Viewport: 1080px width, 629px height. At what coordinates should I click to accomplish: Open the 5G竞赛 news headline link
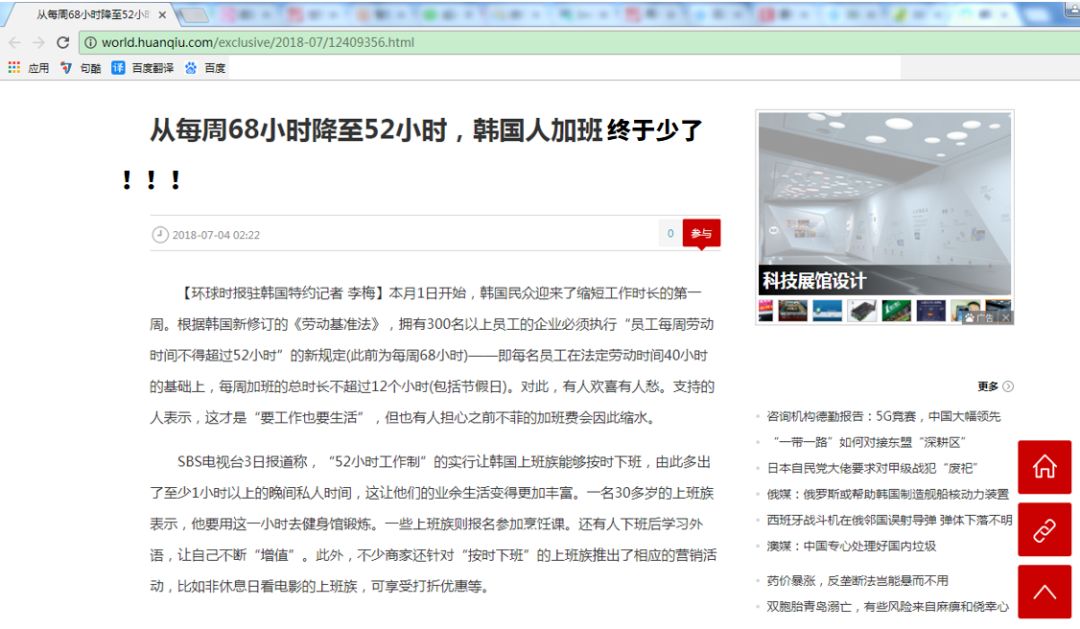click(x=883, y=416)
